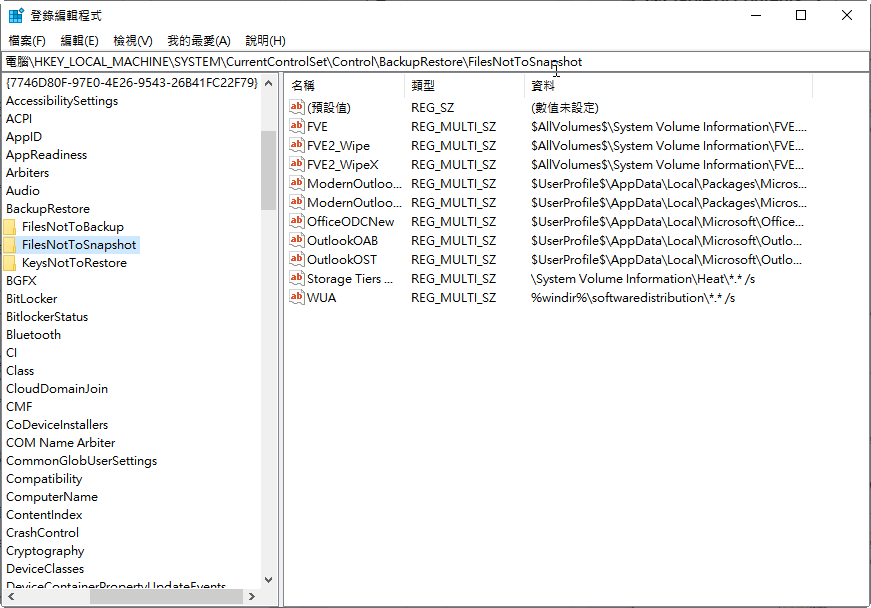
Task: Select the AppID key
Action: click(24, 137)
